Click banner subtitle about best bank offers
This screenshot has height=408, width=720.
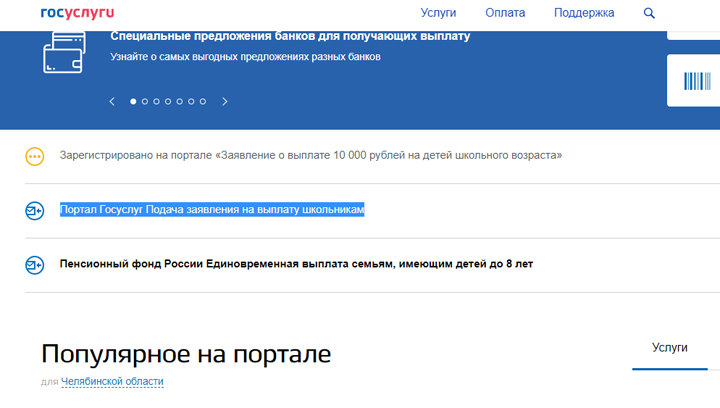tap(245, 57)
